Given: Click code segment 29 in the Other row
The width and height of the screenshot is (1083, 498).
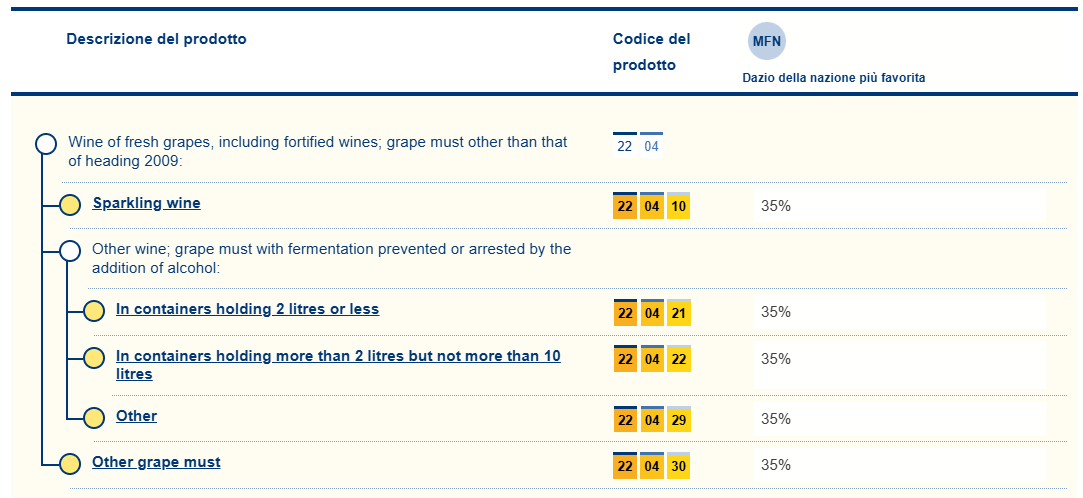Looking at the screenshot, I should coord(678,420).
